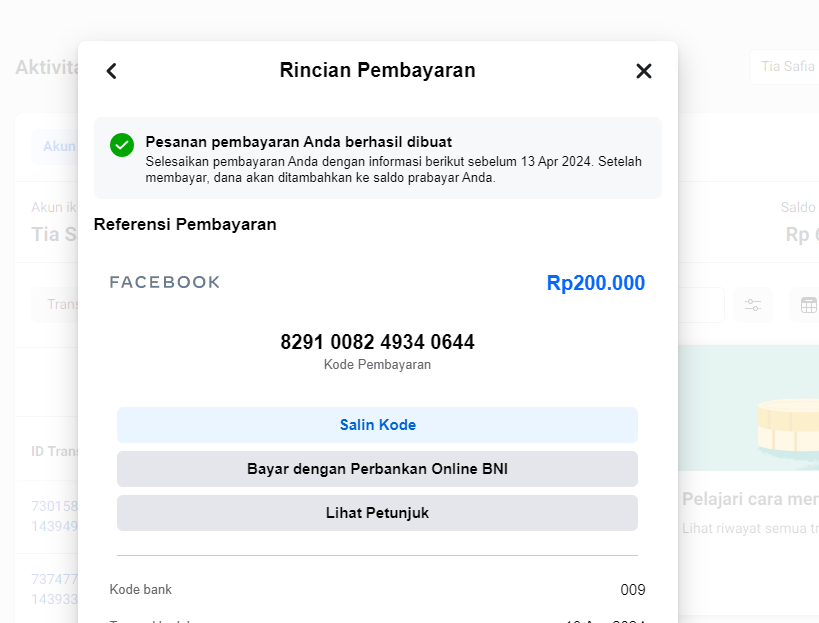
Task: Open the Tia Safia account dropdown
Action: click(x=785, y=67)
